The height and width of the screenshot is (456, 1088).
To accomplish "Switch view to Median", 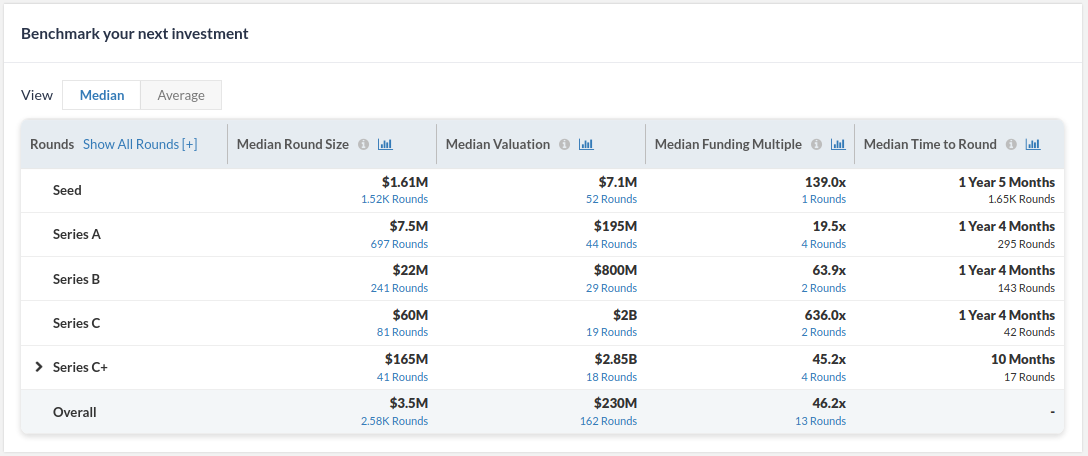I will 102,95.
